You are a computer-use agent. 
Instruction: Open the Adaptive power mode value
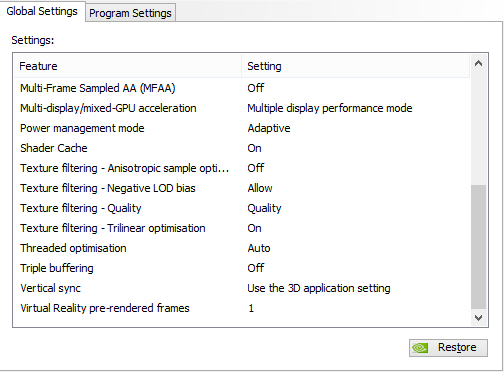tap(269, 128)
